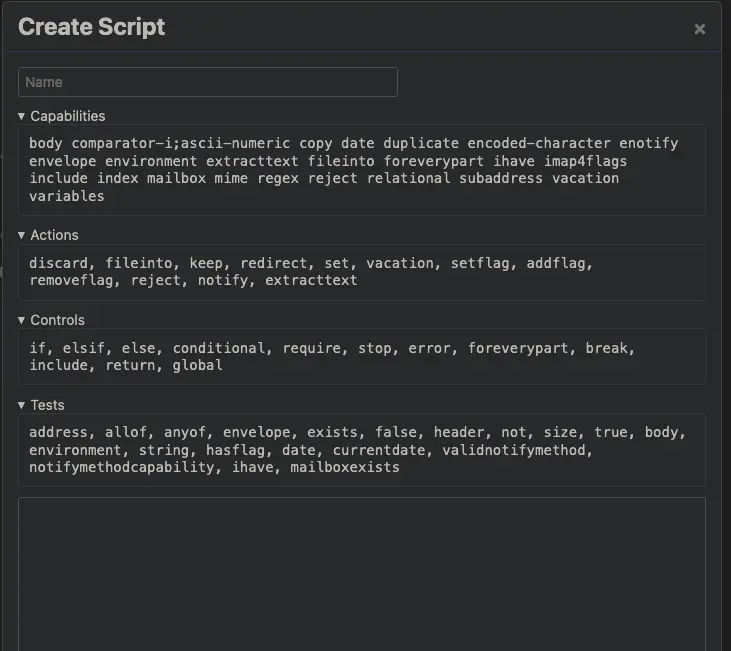Click "global" in the Controls list
Screen dimensions: 731x651
click(198, 365)
